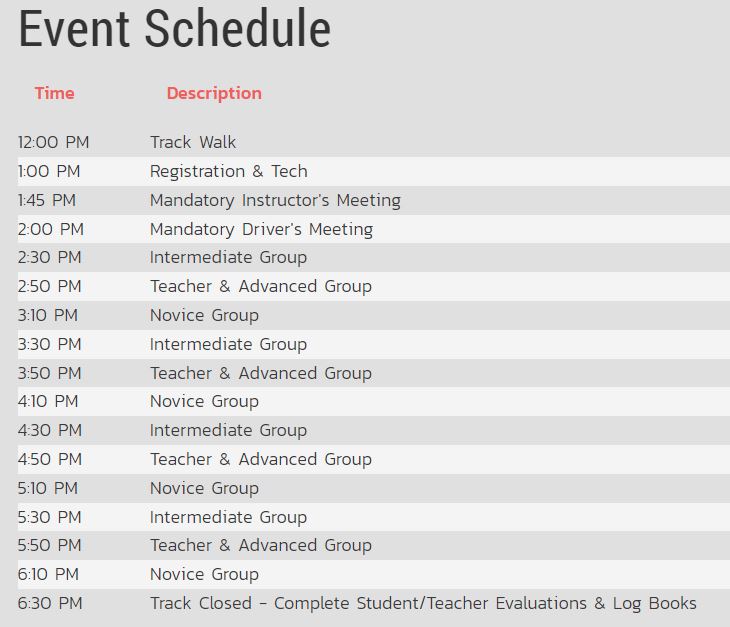Image resolution: width=730 pixels, height=627 pixels.
Task: Click the Event Schedule heading
Action: [x=174, y=29]
